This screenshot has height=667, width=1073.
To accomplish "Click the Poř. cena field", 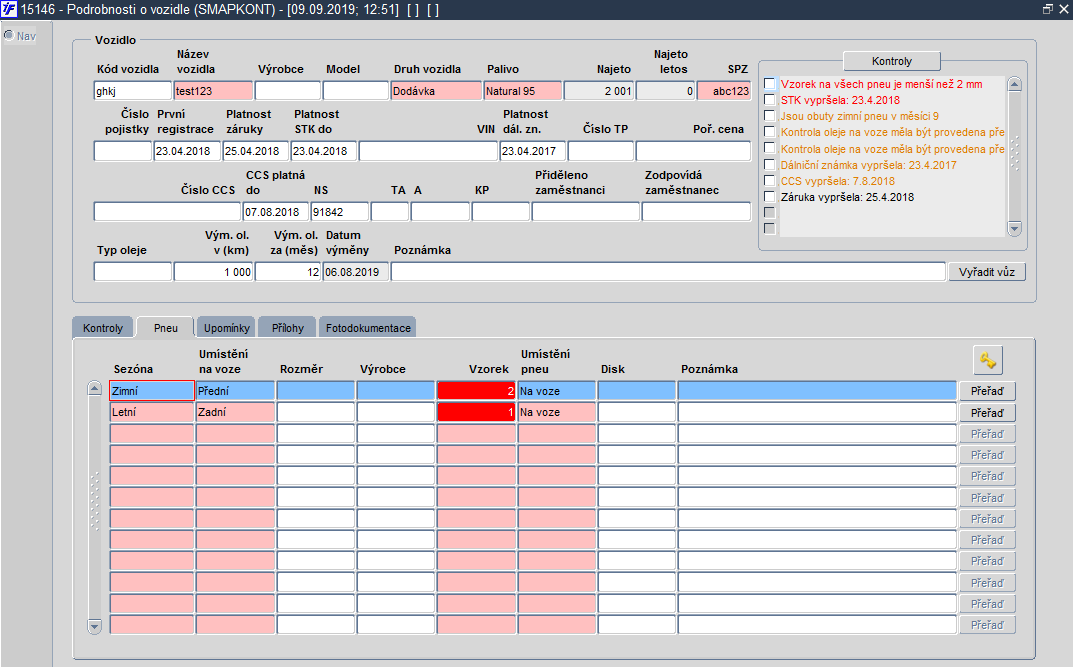I will point(693,151).
